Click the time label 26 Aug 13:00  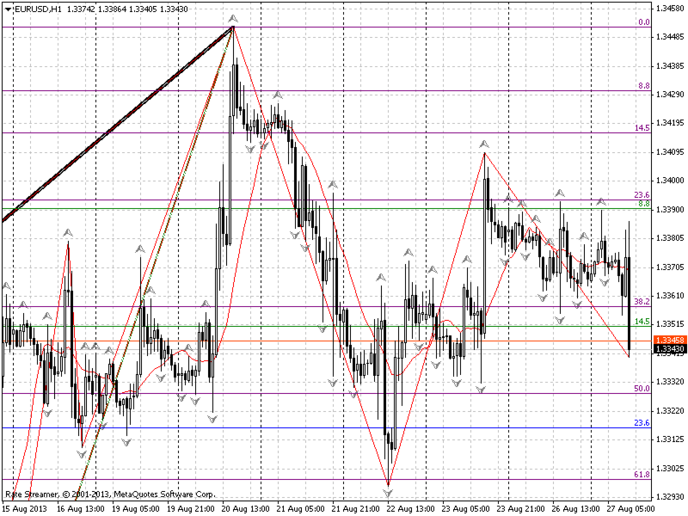pyautogui.click(x=576, y=509)
